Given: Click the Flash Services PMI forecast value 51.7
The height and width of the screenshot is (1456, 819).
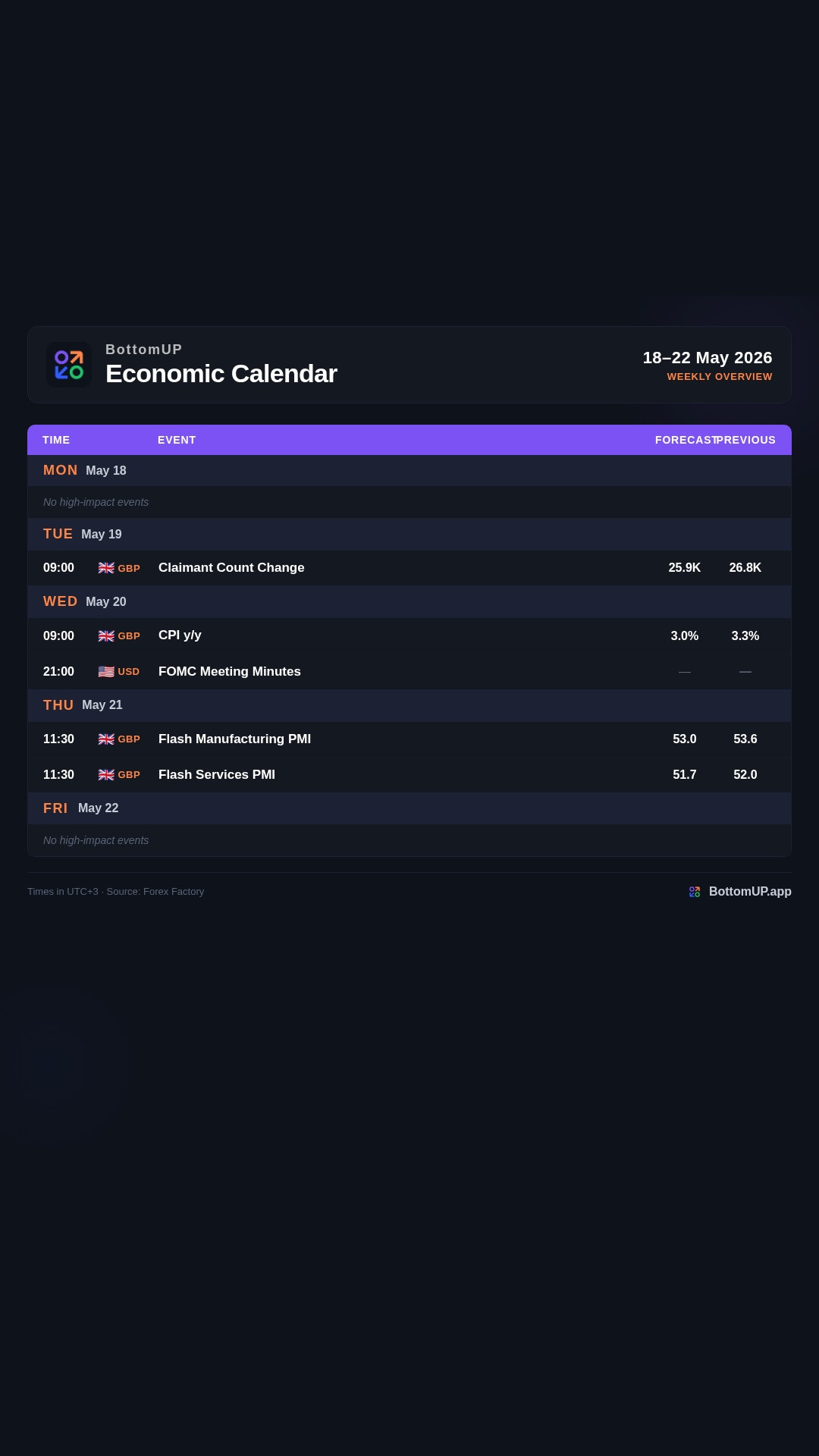Looking at the screenshot, I should pos(685,775).
